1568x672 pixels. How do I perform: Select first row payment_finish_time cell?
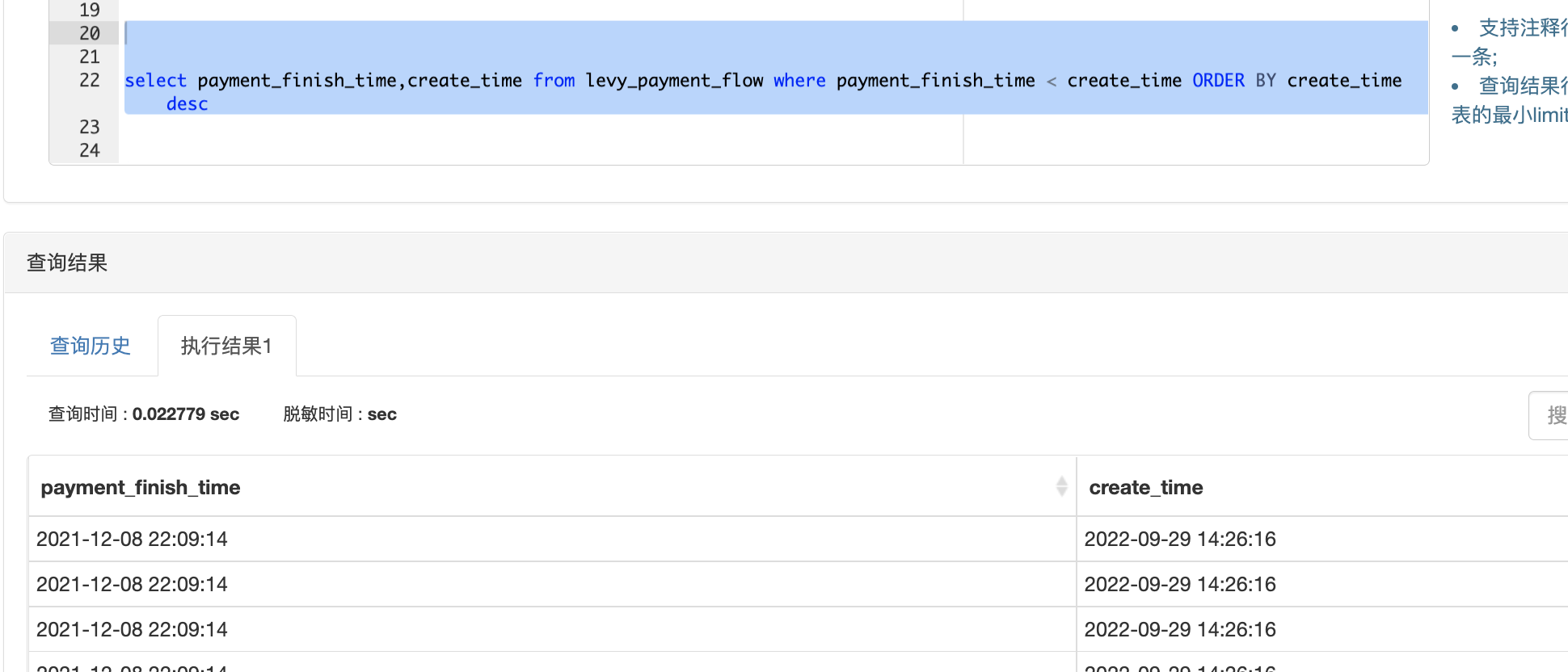132,540
